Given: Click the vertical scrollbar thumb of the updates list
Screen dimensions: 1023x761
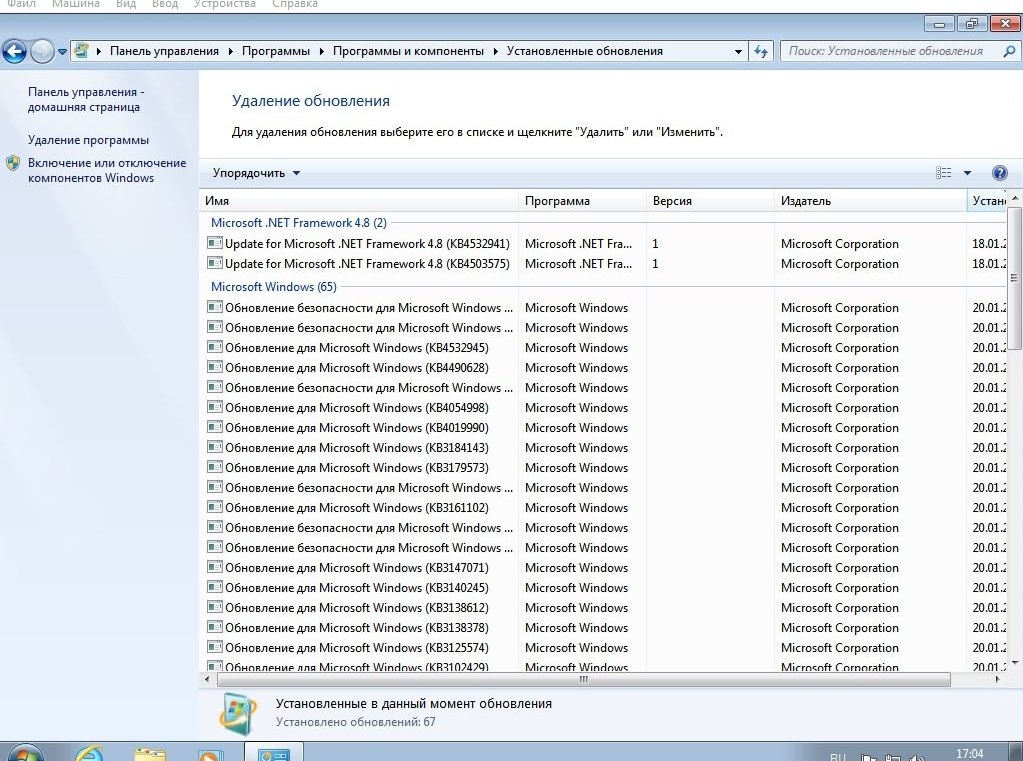Looking at the screenshot, I should click(1014, 279).
